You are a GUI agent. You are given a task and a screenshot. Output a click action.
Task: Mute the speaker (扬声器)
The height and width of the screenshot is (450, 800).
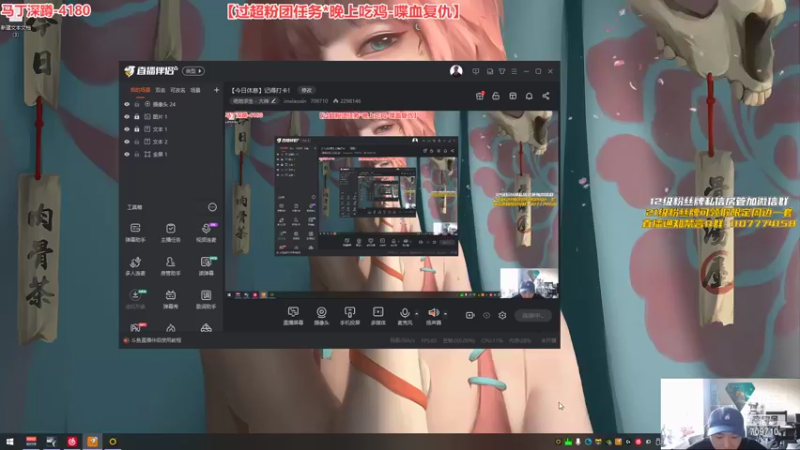433,316
